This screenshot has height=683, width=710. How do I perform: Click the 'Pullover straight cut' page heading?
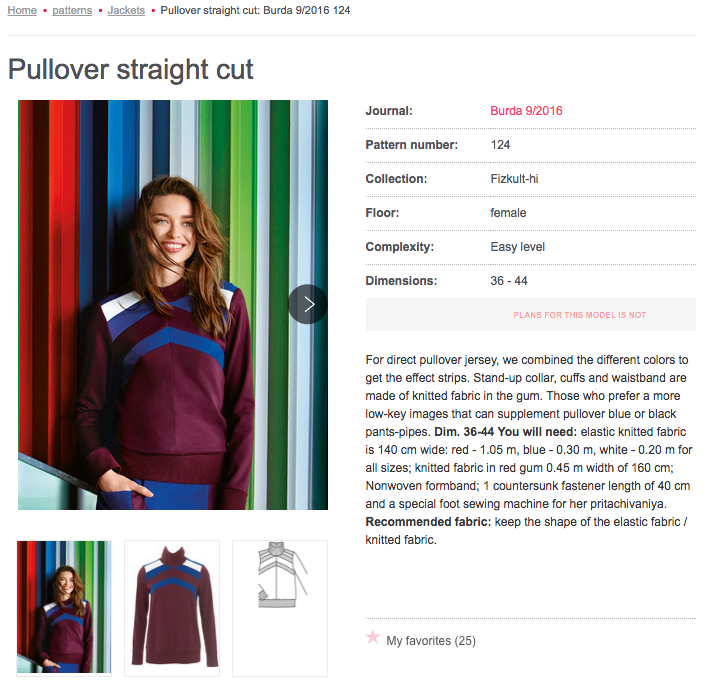pos(131,69)
